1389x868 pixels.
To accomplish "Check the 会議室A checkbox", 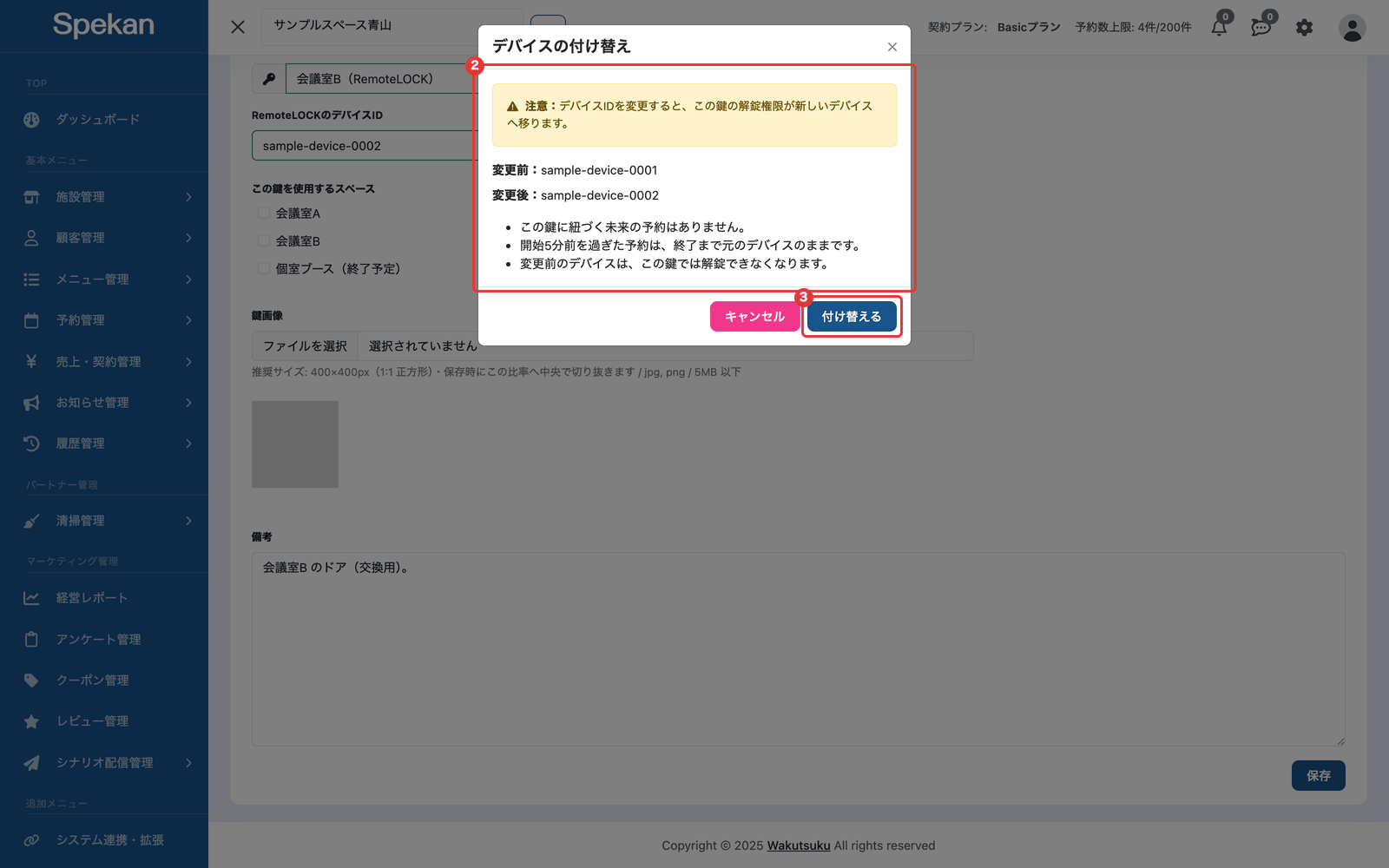I will coord(264,213).
